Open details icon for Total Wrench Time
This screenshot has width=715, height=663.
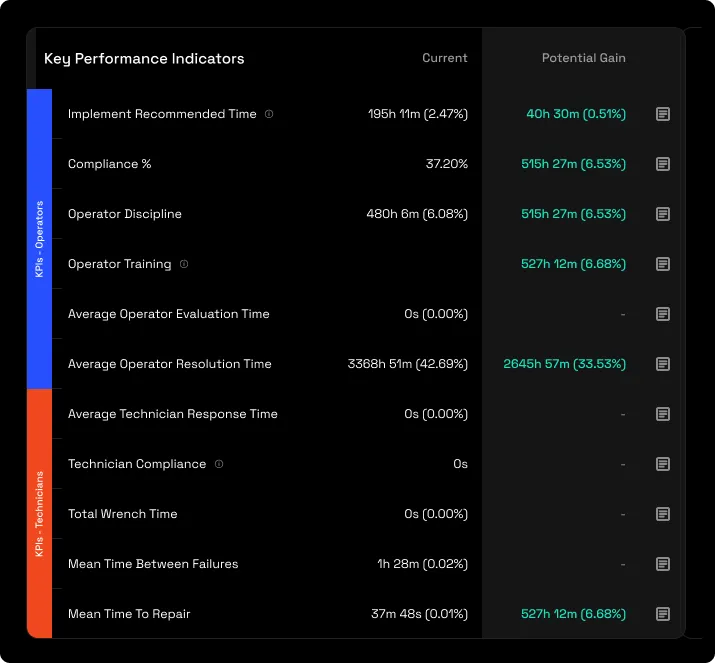pos(663,514)
